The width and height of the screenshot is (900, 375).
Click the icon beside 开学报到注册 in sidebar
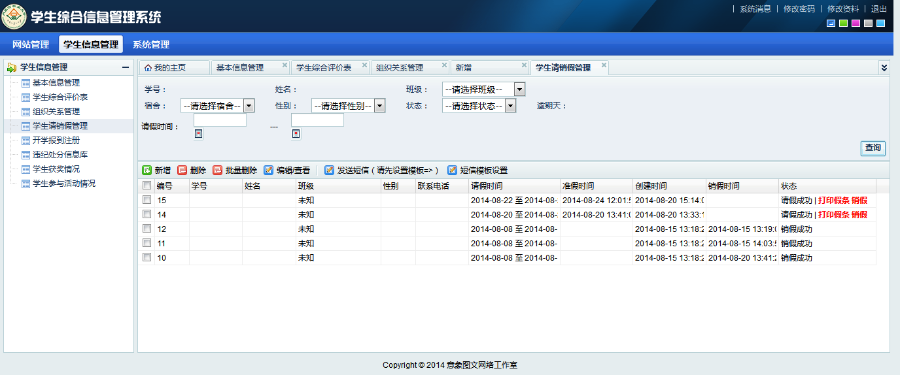pyautogui.click(x=25, y=140)
